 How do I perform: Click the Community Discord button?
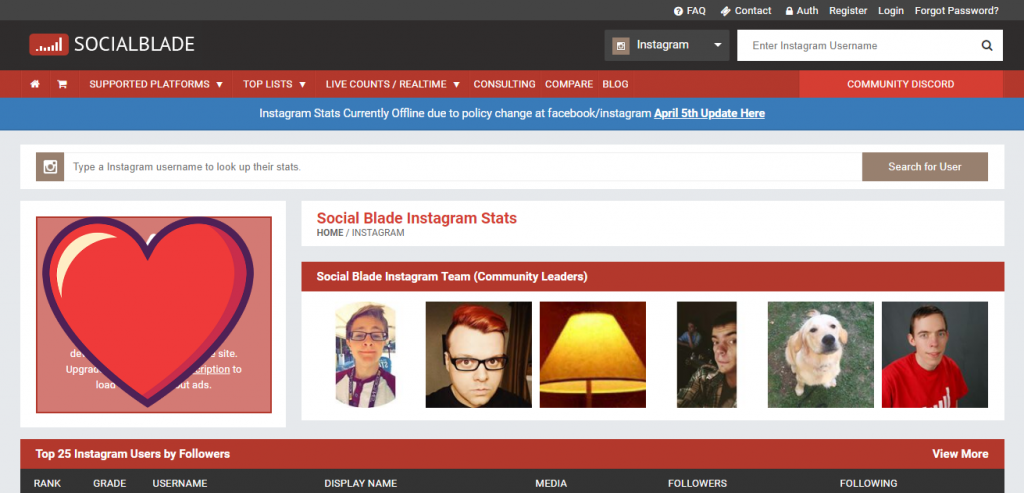tap(901, 84)
